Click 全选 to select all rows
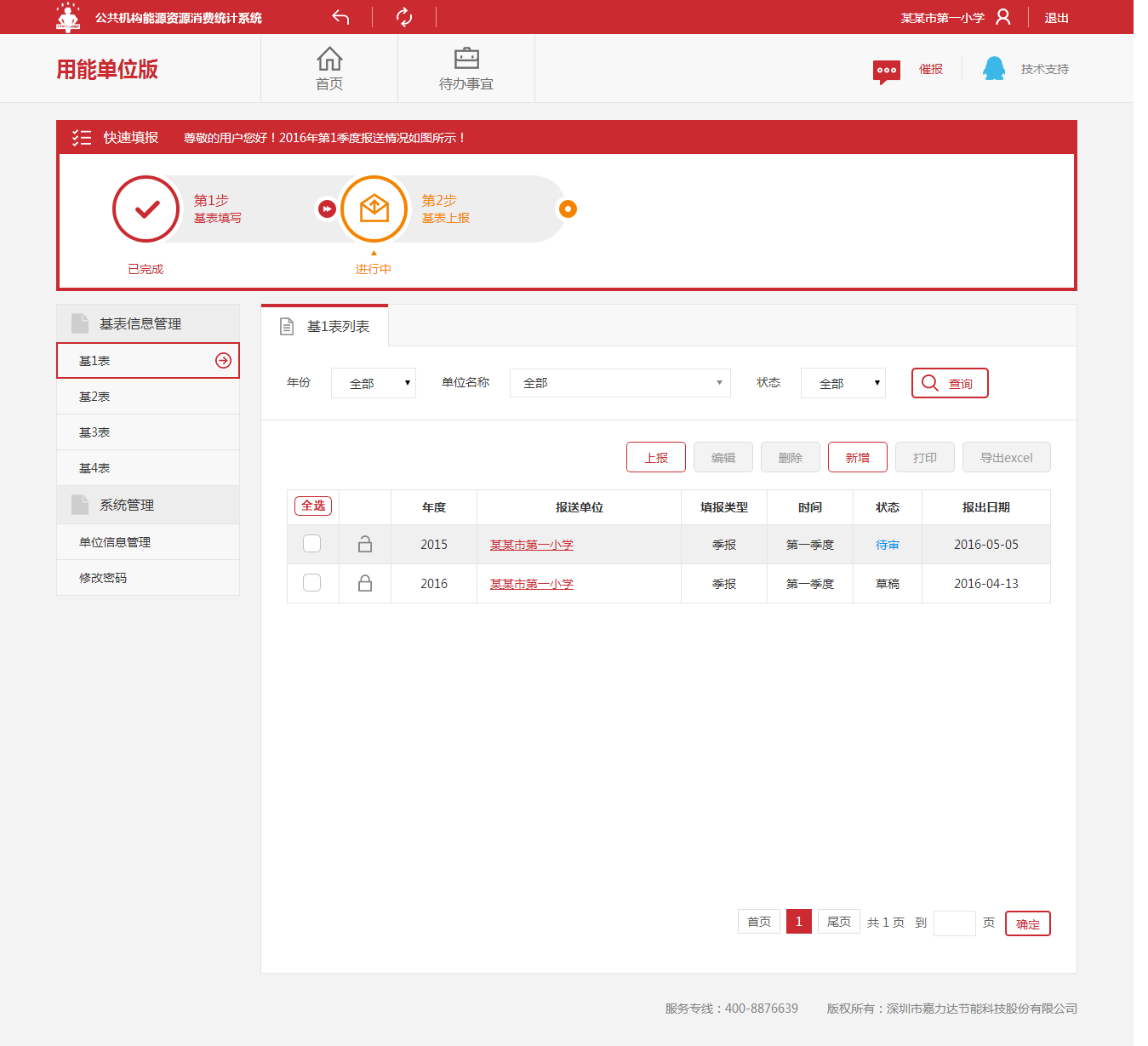Viewport: 1148px width, 1046px height. tap(312, 506)
